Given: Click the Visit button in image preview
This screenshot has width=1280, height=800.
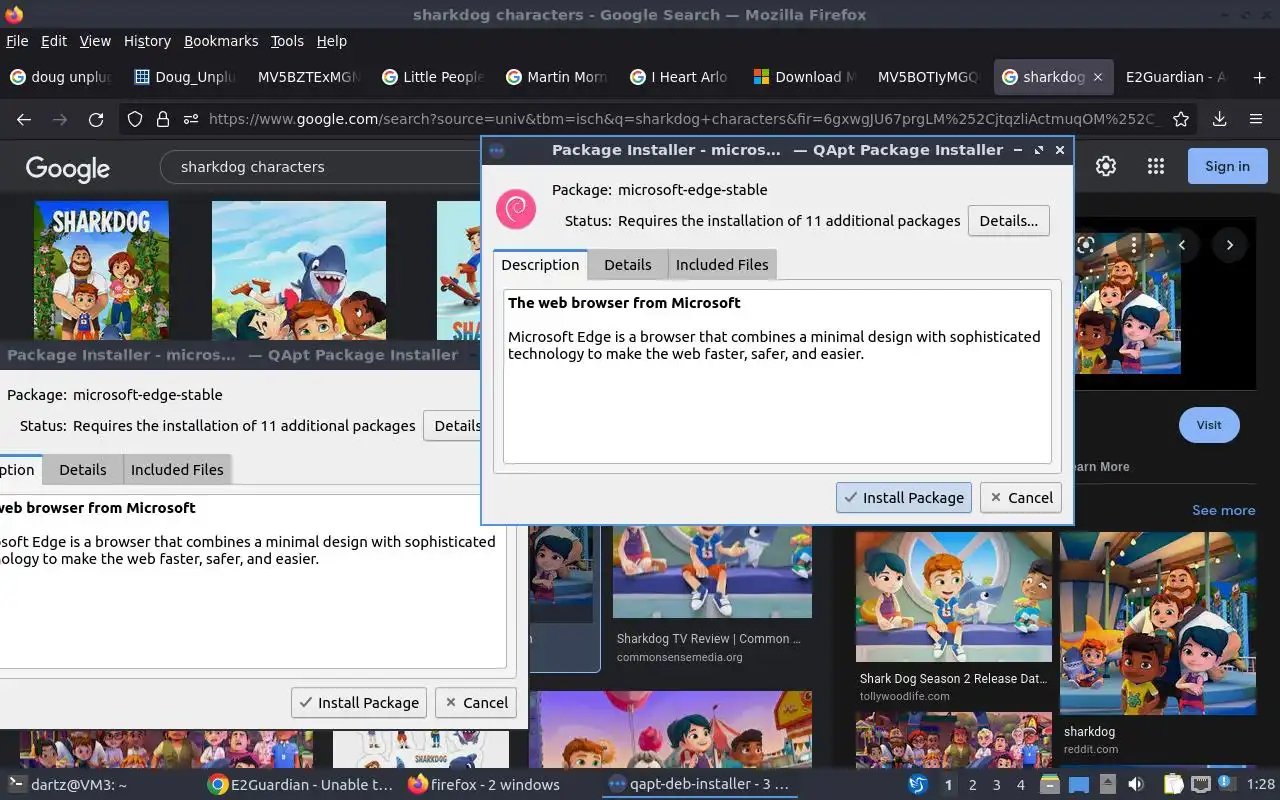Looking at the screenshot, I should [1209, 425].
